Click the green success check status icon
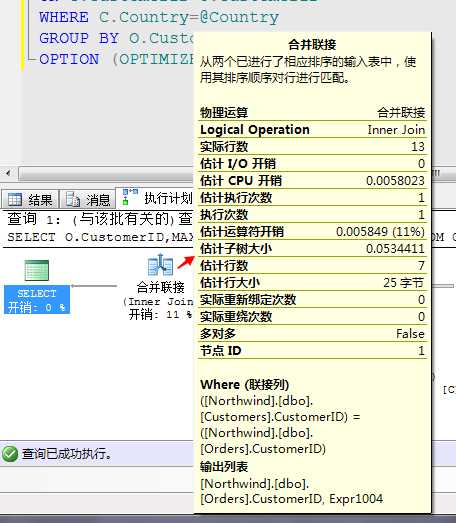The height and width of the screenshot is (523, 456). pos(10,454)
